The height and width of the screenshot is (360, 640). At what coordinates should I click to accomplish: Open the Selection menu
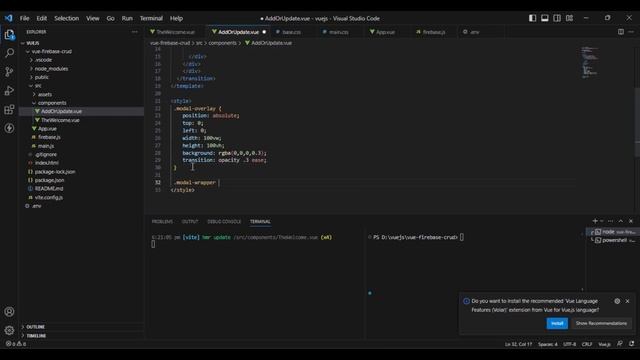coord(67,18)
